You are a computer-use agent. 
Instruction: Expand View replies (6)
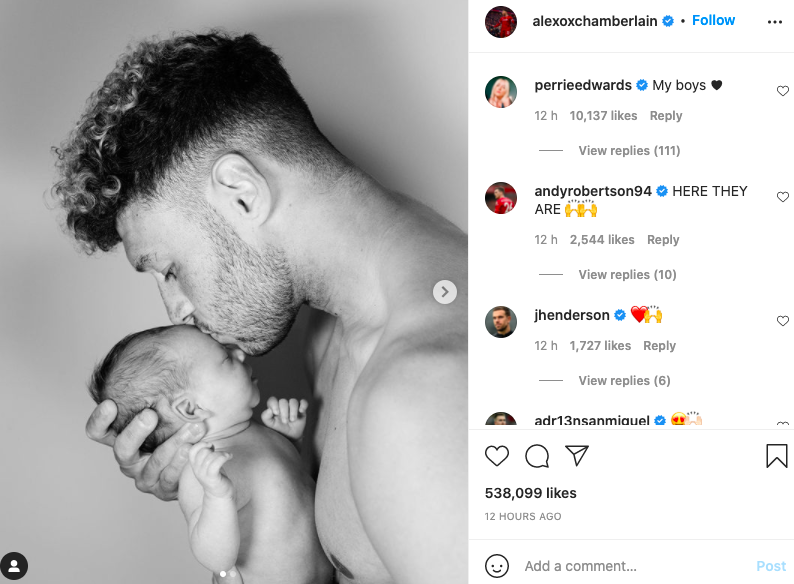tap(624, 380)
